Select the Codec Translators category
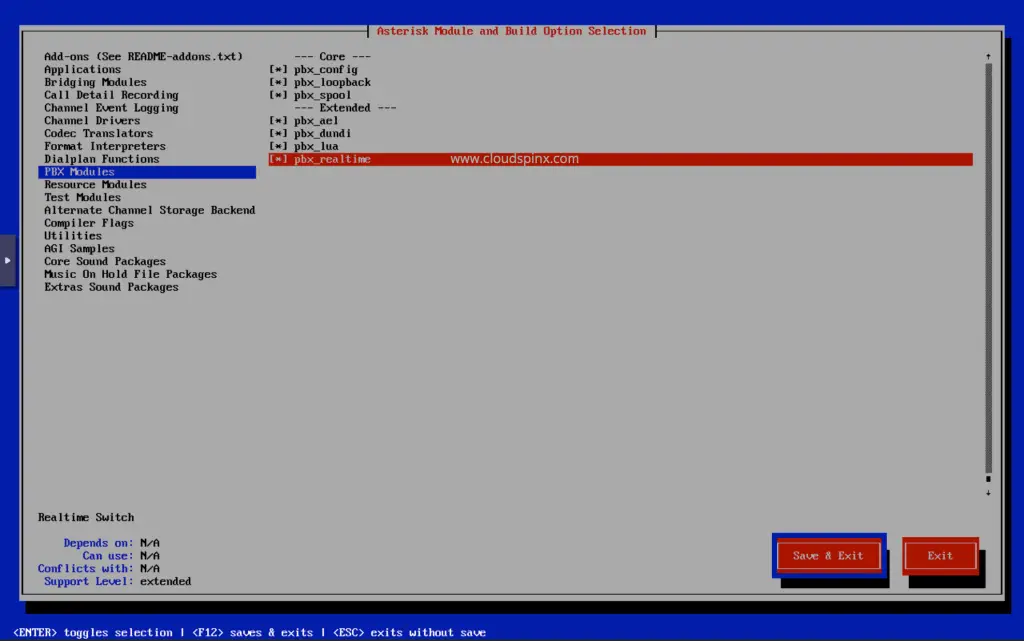The width and height of the screenshot is (1024, 641). tap(97, 133)
